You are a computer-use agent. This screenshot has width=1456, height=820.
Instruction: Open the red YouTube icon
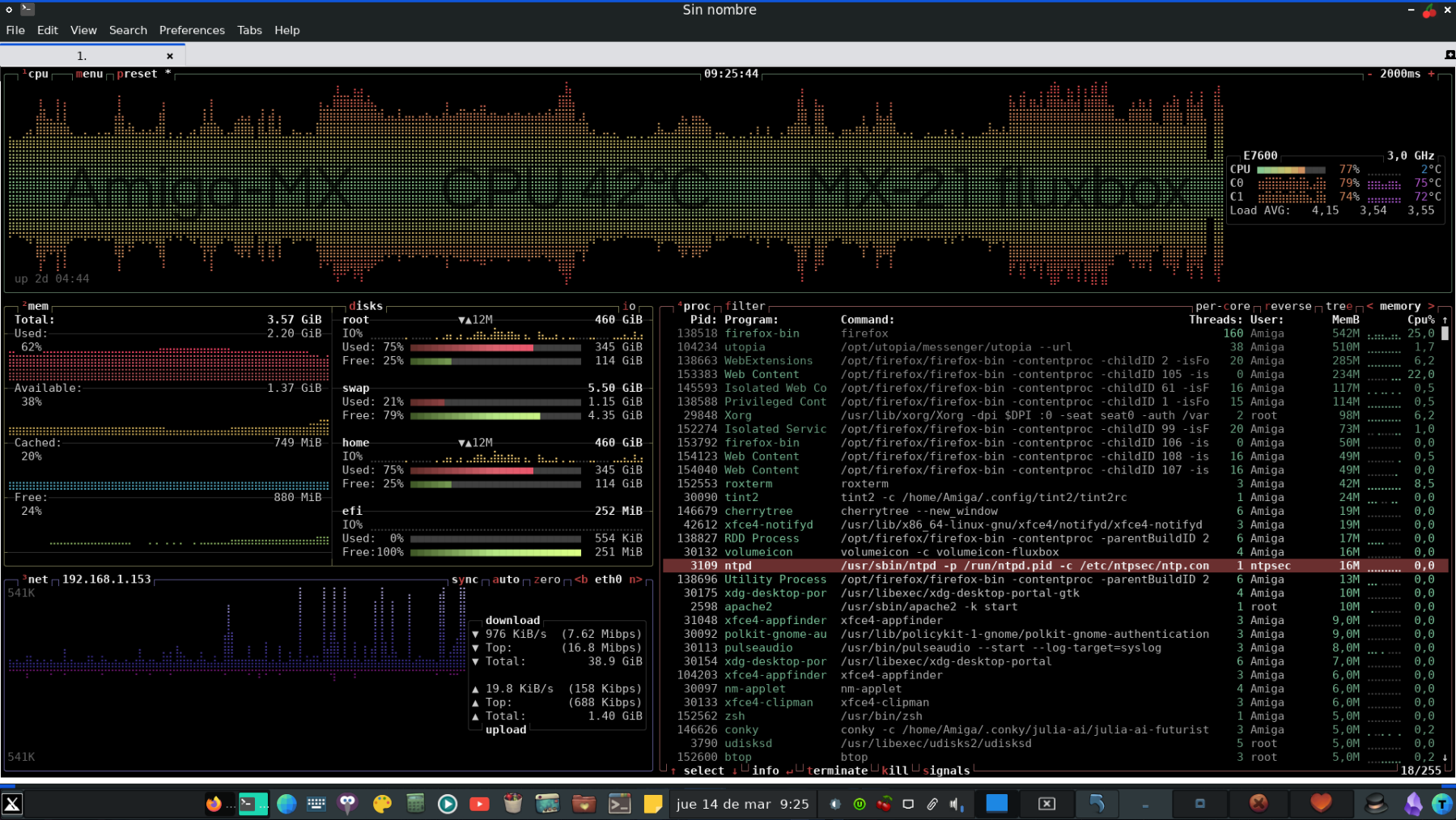click(x=480, y=803)
